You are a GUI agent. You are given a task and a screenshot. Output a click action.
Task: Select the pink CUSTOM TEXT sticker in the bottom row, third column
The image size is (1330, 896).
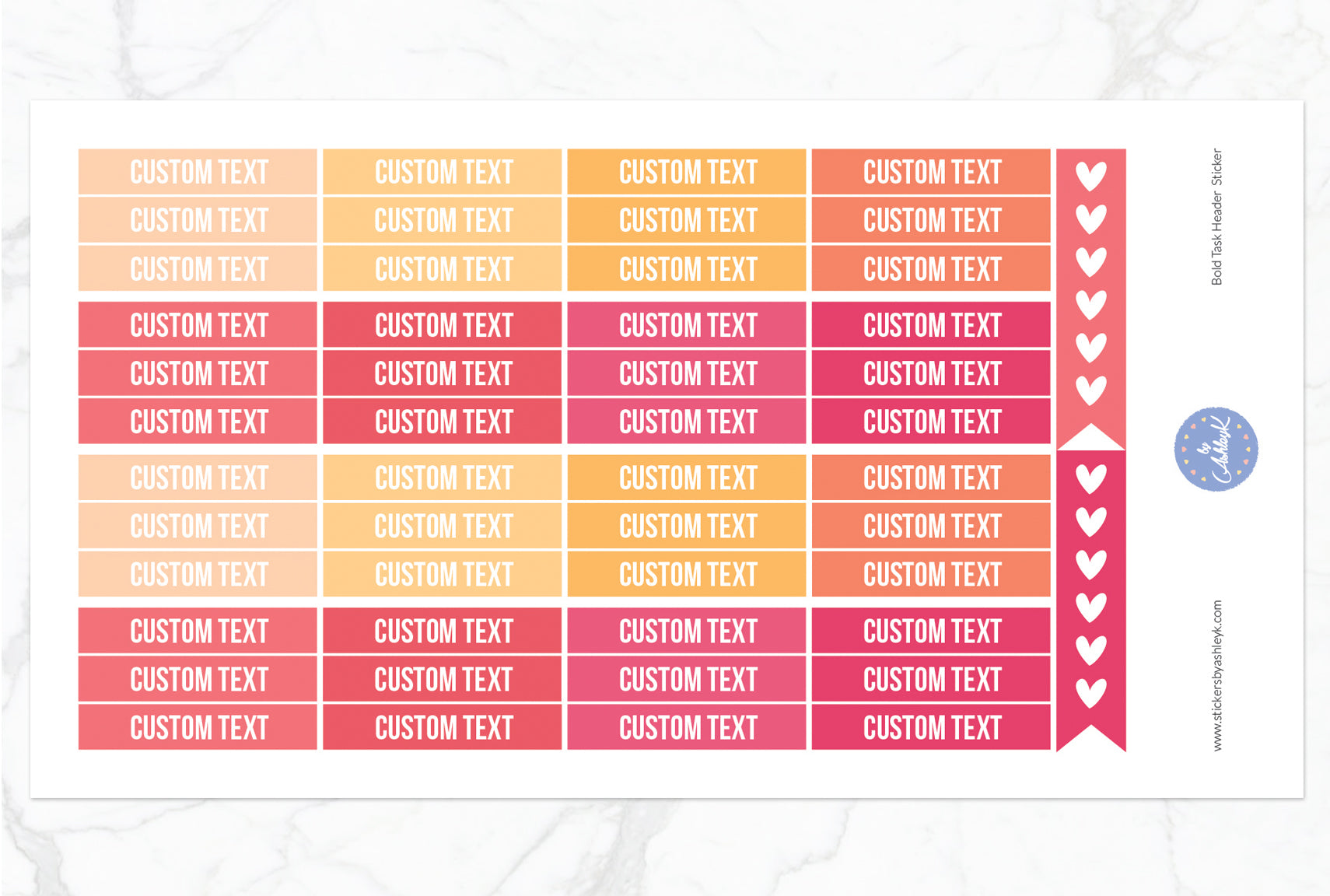tap(687, 727)
